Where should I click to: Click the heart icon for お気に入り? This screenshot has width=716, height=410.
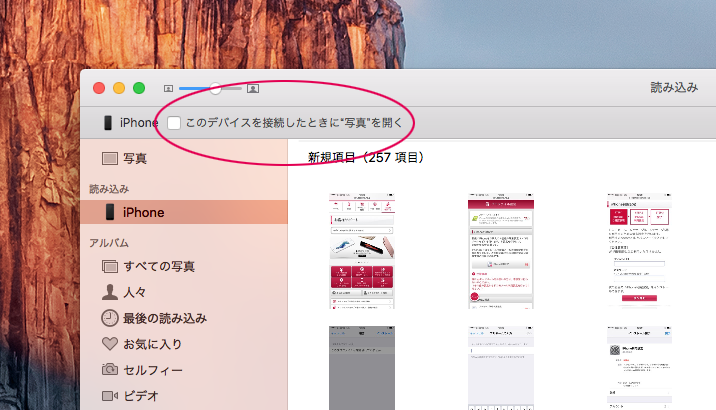click(110, 344)
